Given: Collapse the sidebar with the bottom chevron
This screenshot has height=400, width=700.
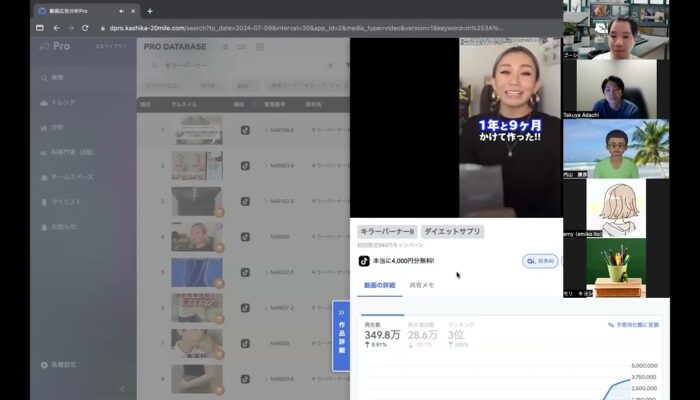Looking at the screenshot, I should coord(124,389).
